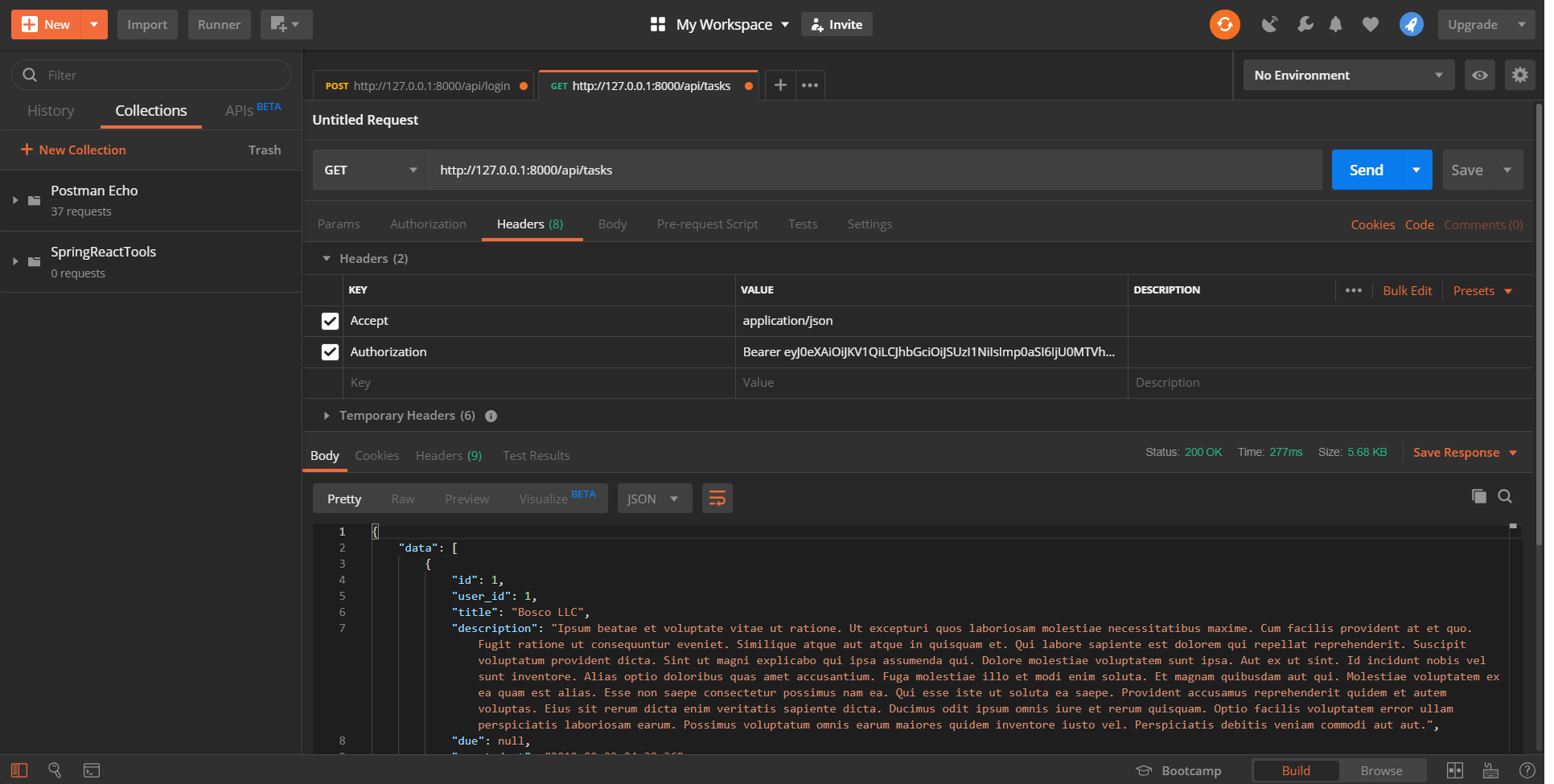
Task: Open No Environment selector
Action: tap(1348, 75)
